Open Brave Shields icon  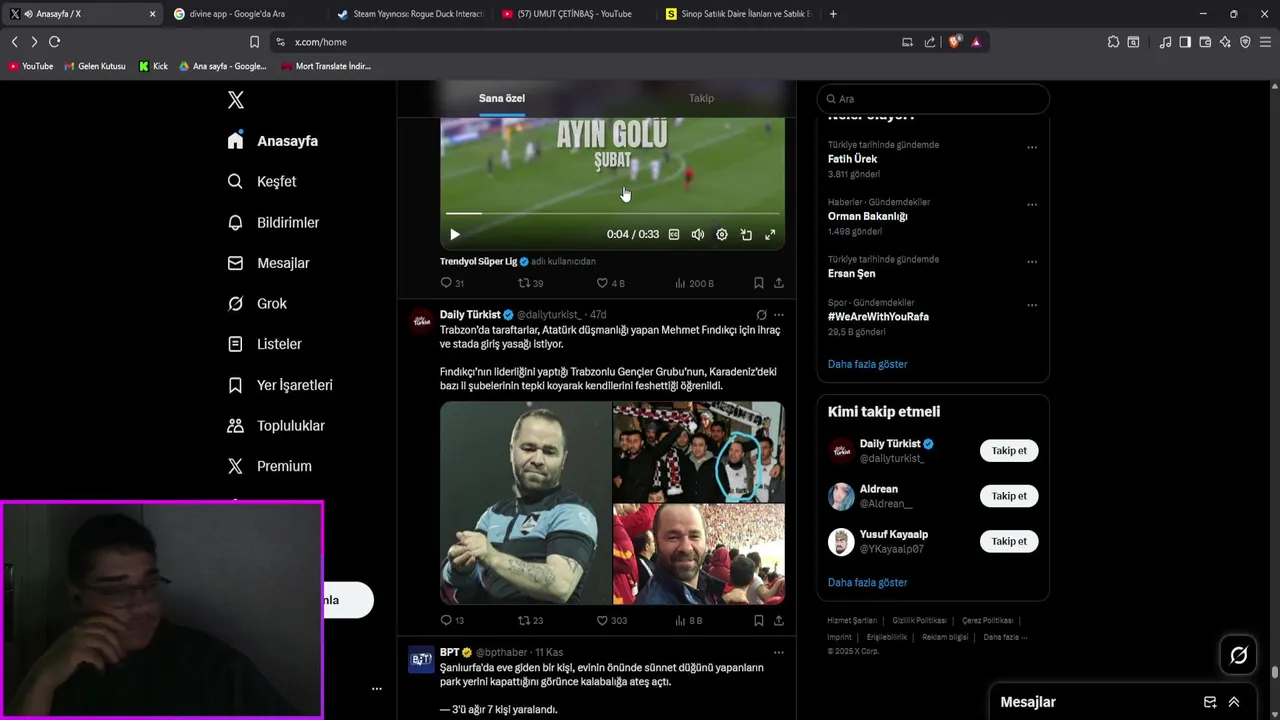954,42
